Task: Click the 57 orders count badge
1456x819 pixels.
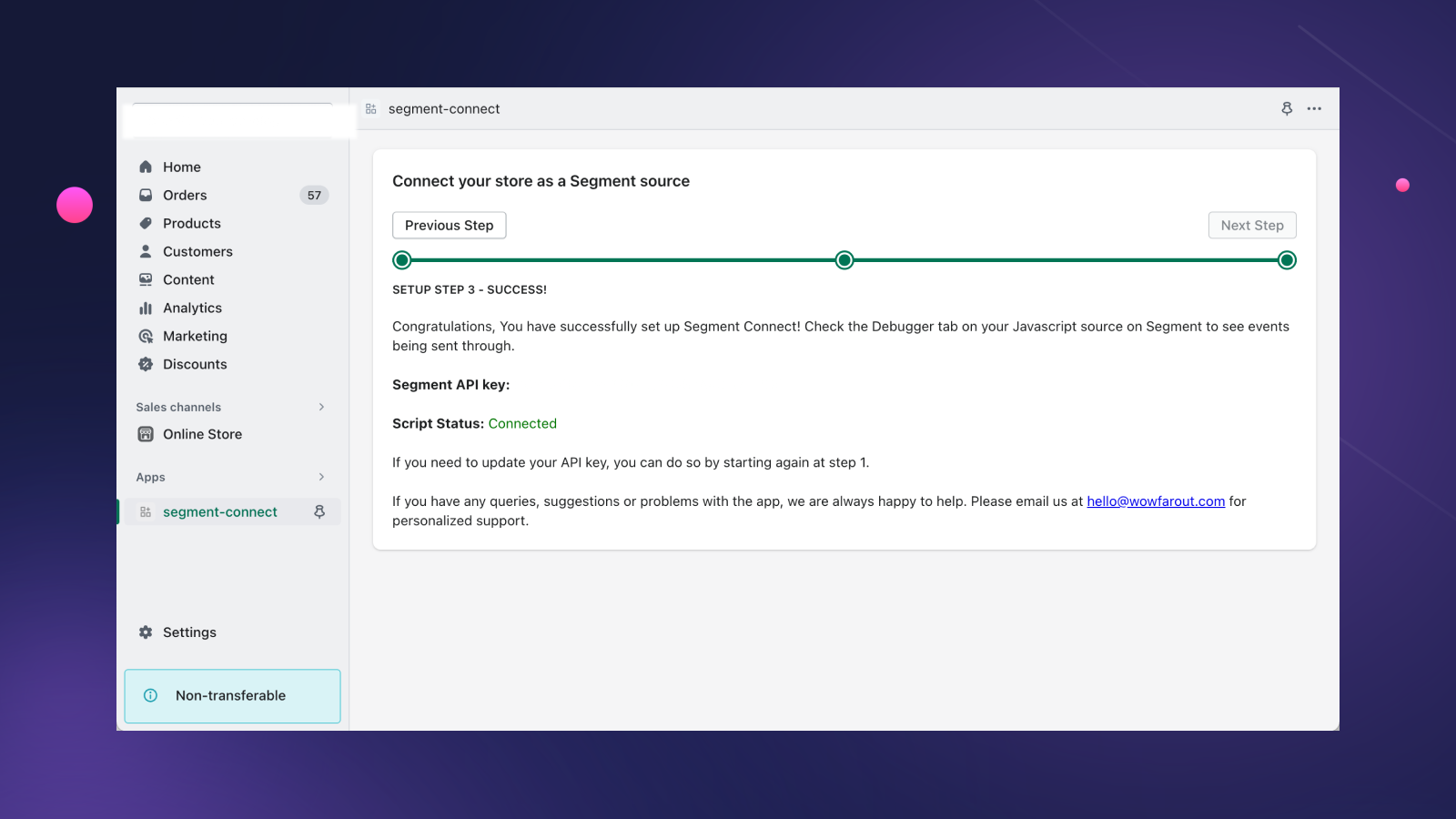Action: [x=314, y=195]
